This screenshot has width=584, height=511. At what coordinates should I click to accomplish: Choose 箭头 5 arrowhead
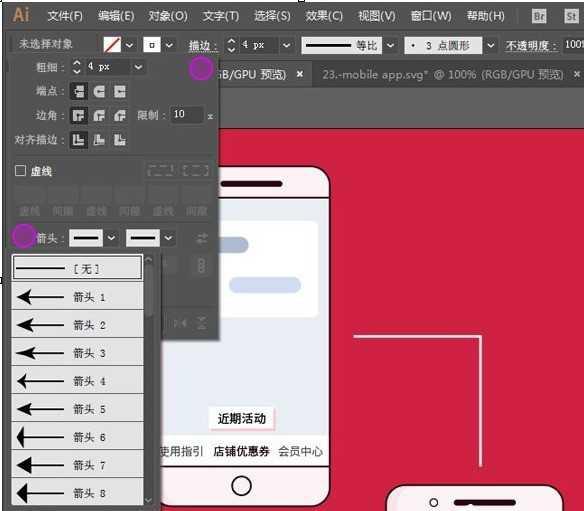pyautogui.click(x=77, y=409)
